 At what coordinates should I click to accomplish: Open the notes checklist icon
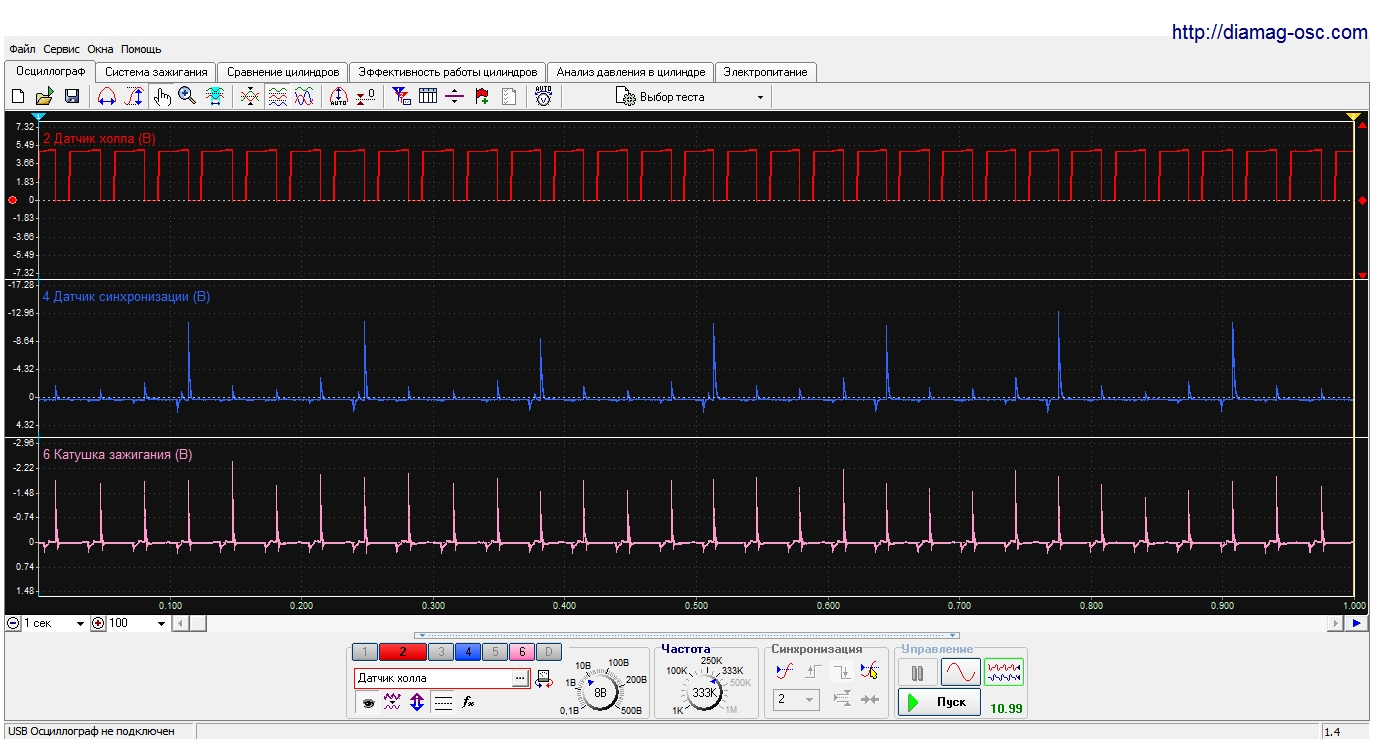point(509,97)
